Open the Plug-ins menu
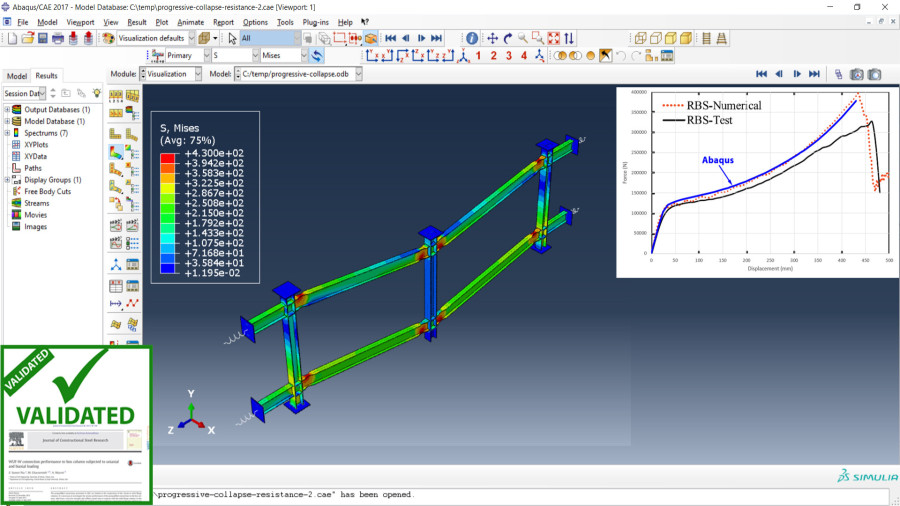This screenshot has width=900, height=506. [316, 22]
